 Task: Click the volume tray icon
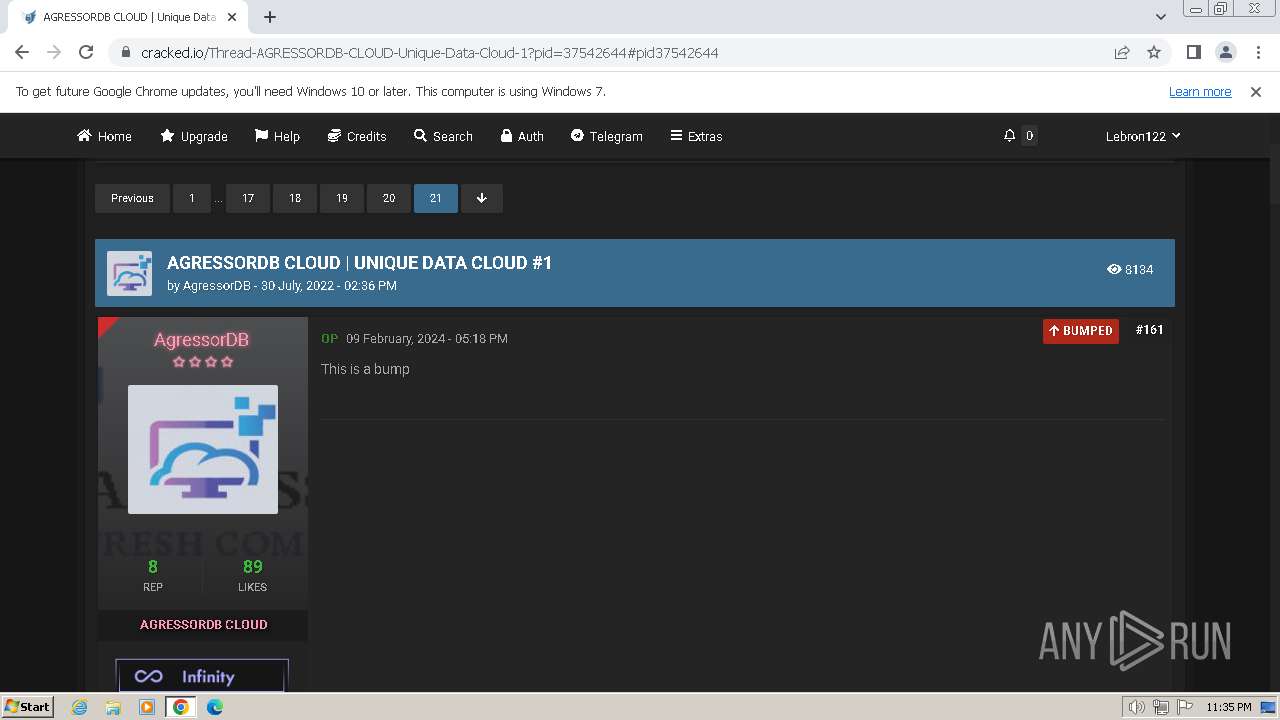1137,707
